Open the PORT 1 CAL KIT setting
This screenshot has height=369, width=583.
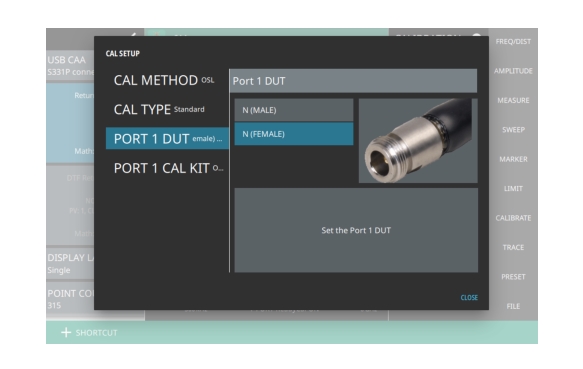click(167, 168)
